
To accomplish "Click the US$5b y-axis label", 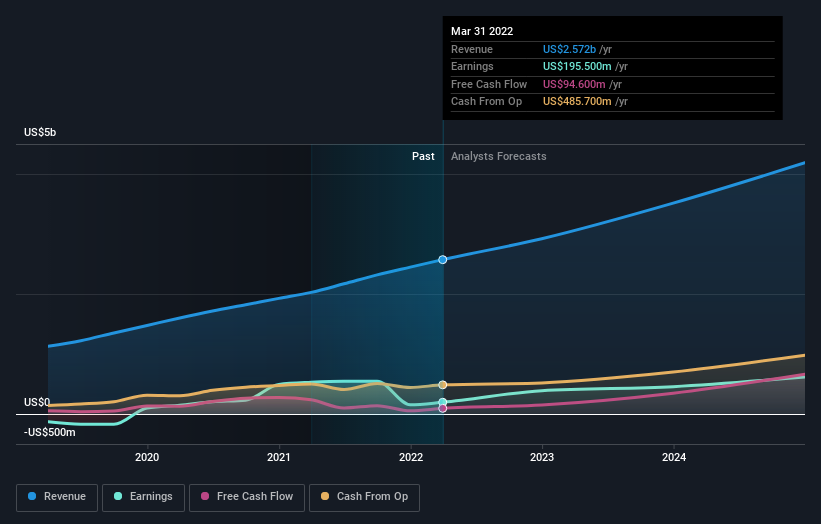I will [40, 132].
